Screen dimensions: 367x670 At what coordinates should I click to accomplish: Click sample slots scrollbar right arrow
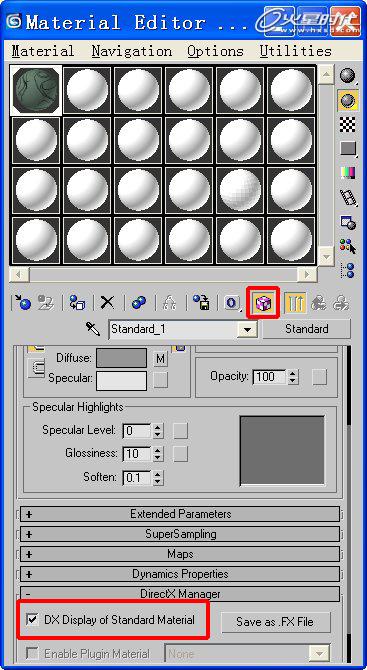pos(307,274)
